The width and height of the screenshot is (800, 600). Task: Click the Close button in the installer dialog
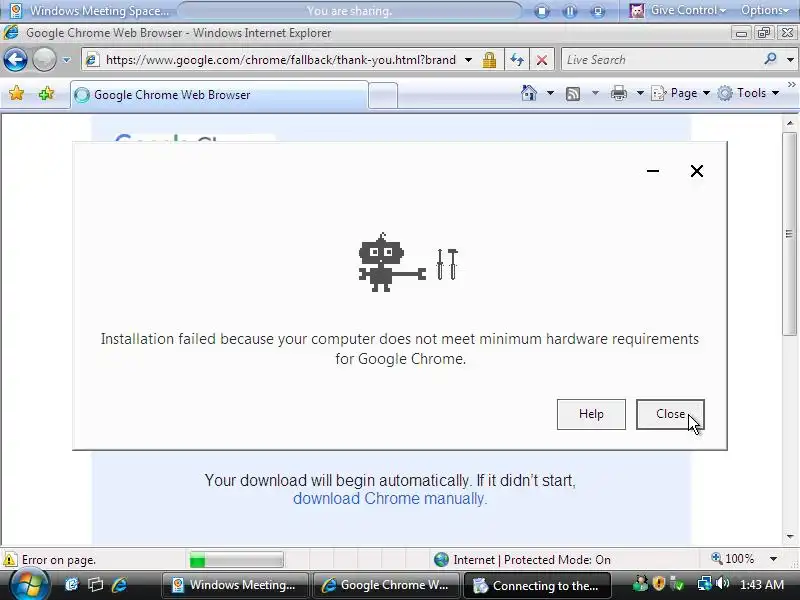670,414
